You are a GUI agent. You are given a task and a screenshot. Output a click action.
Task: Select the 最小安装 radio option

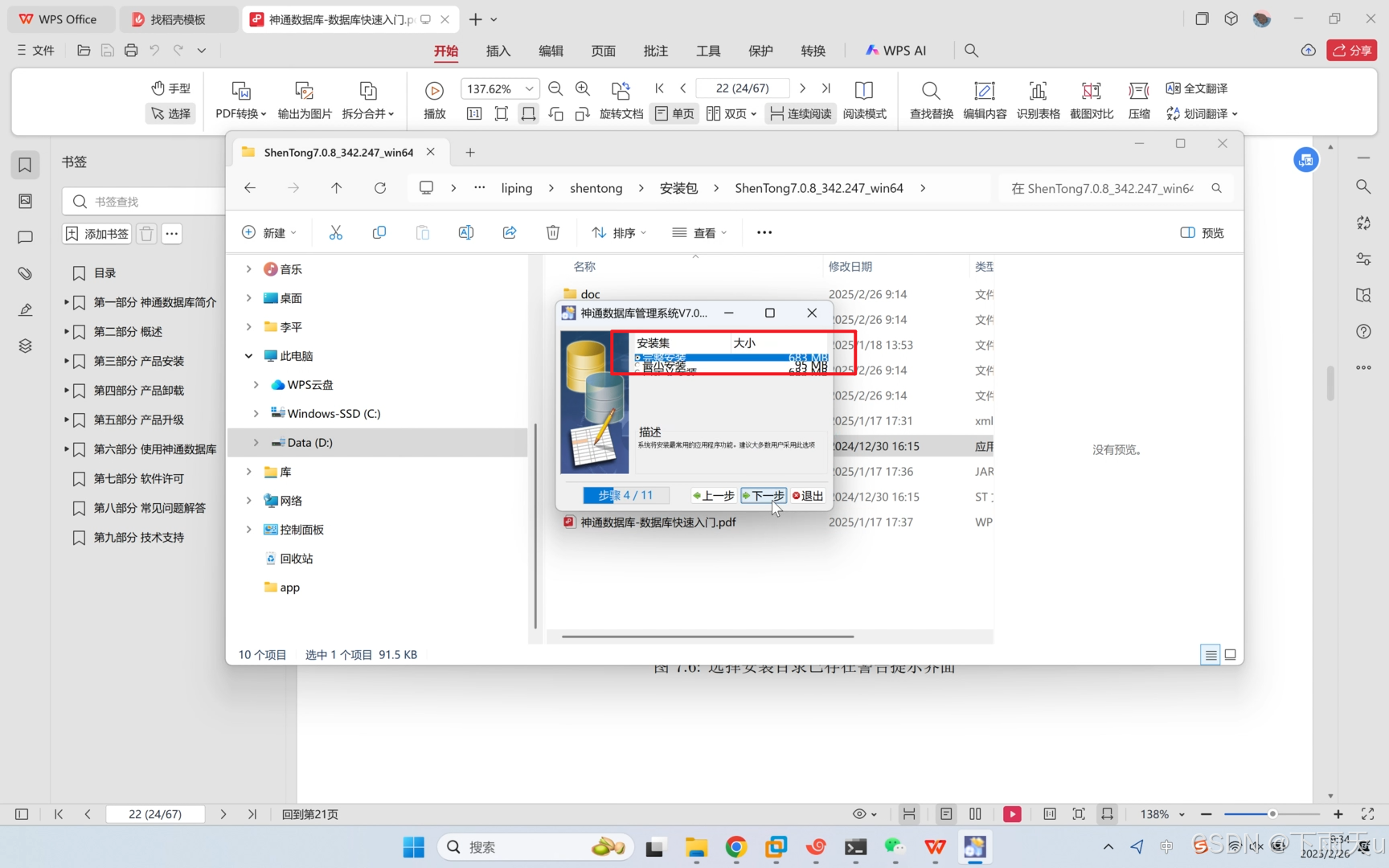[x=638, y=366]
